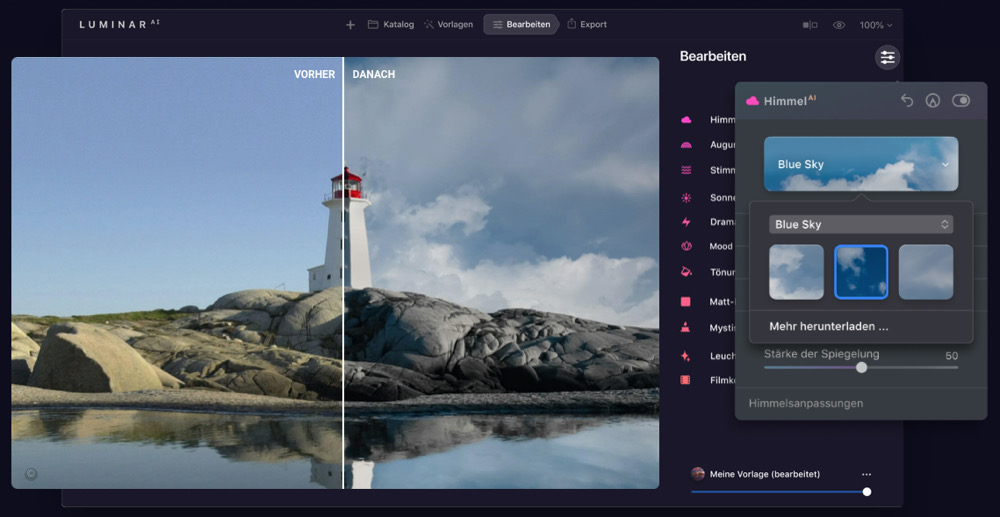This screenshot has height=517, width=1000.
Task: Open the Katalog tab
Action: [391, 25]
